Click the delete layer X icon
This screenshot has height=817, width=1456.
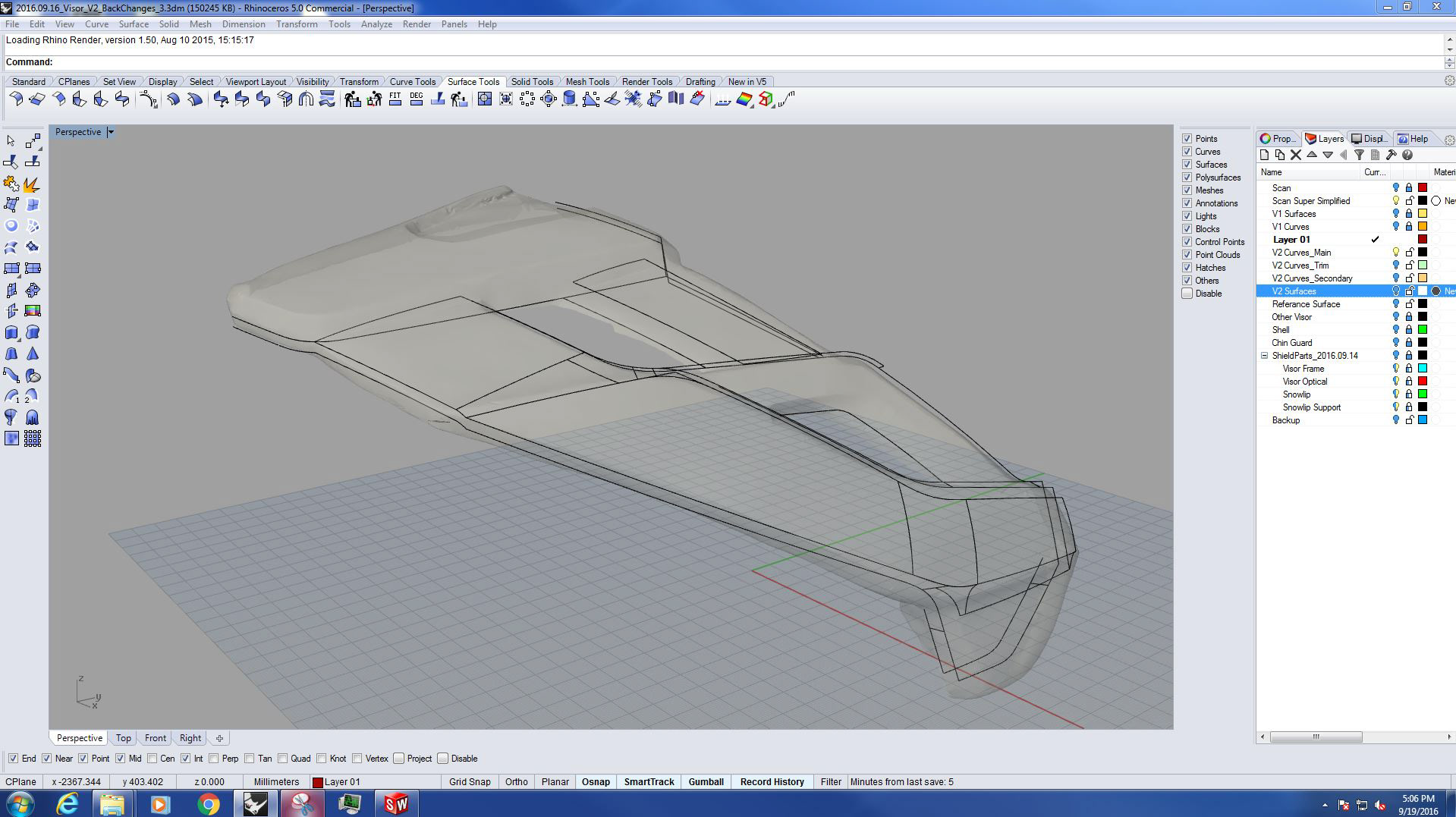1296,155
